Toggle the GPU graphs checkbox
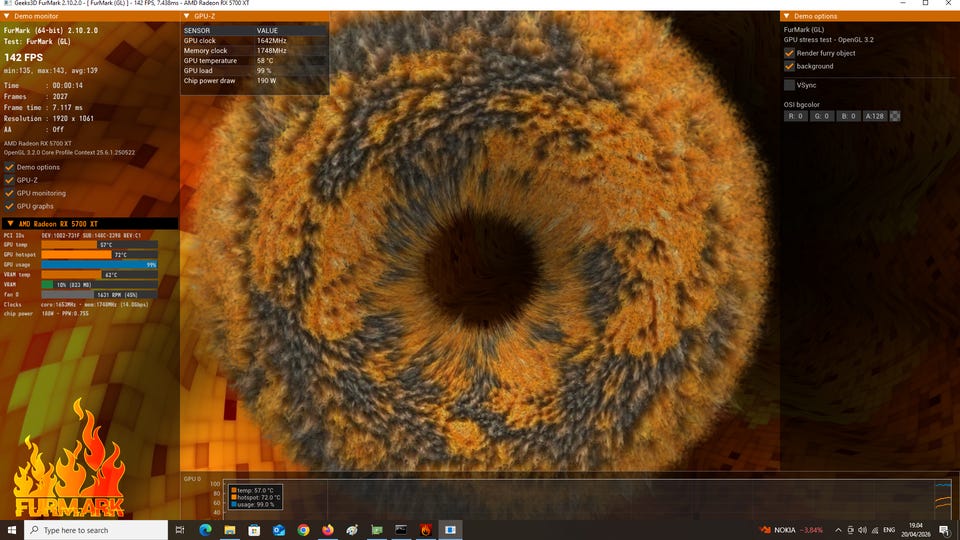Image resolution: width=960 pixels, height=540 pixels. click(x=9, y=206)
